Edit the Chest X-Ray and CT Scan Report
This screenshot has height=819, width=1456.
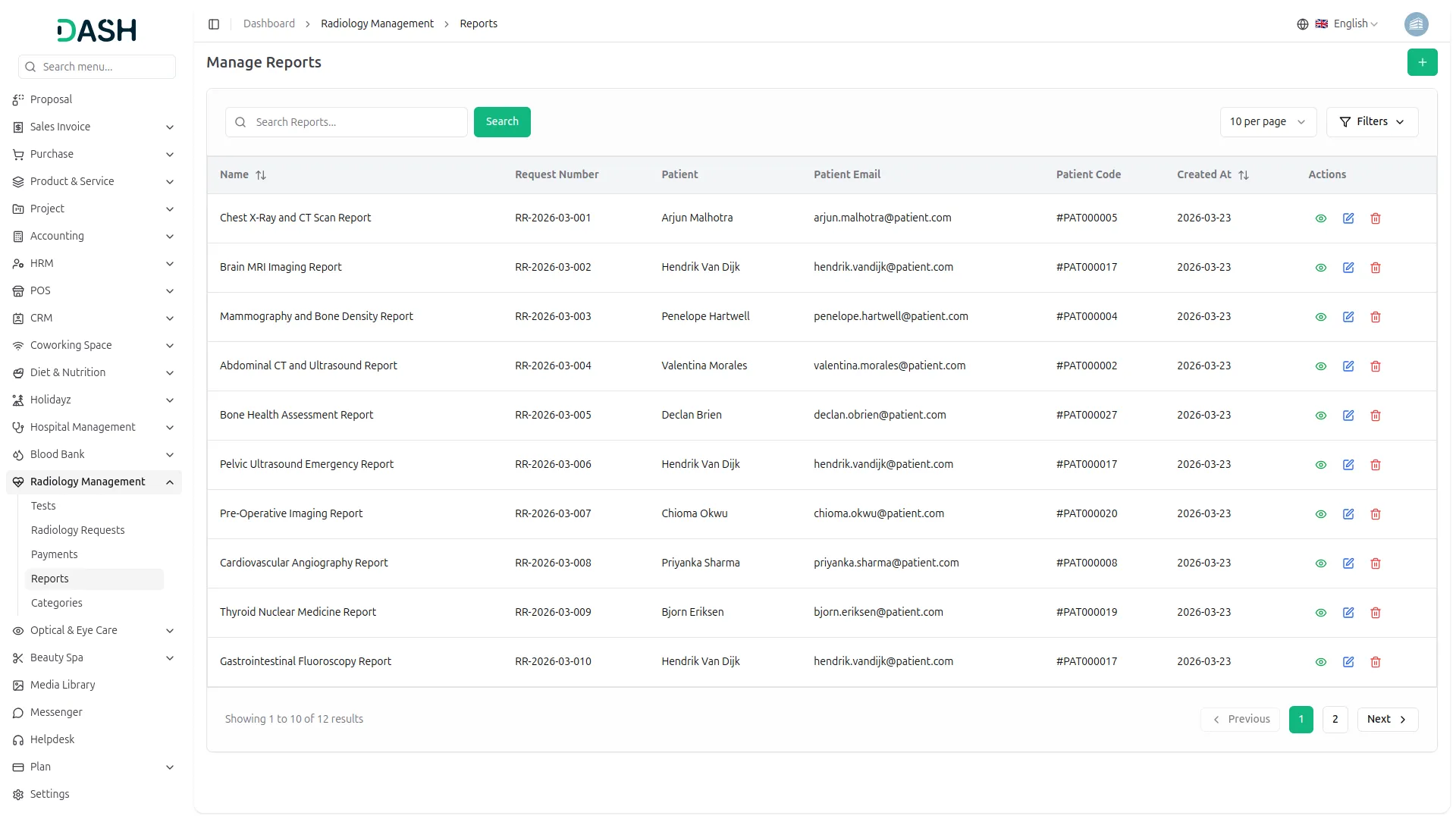tap(1348, 218)
